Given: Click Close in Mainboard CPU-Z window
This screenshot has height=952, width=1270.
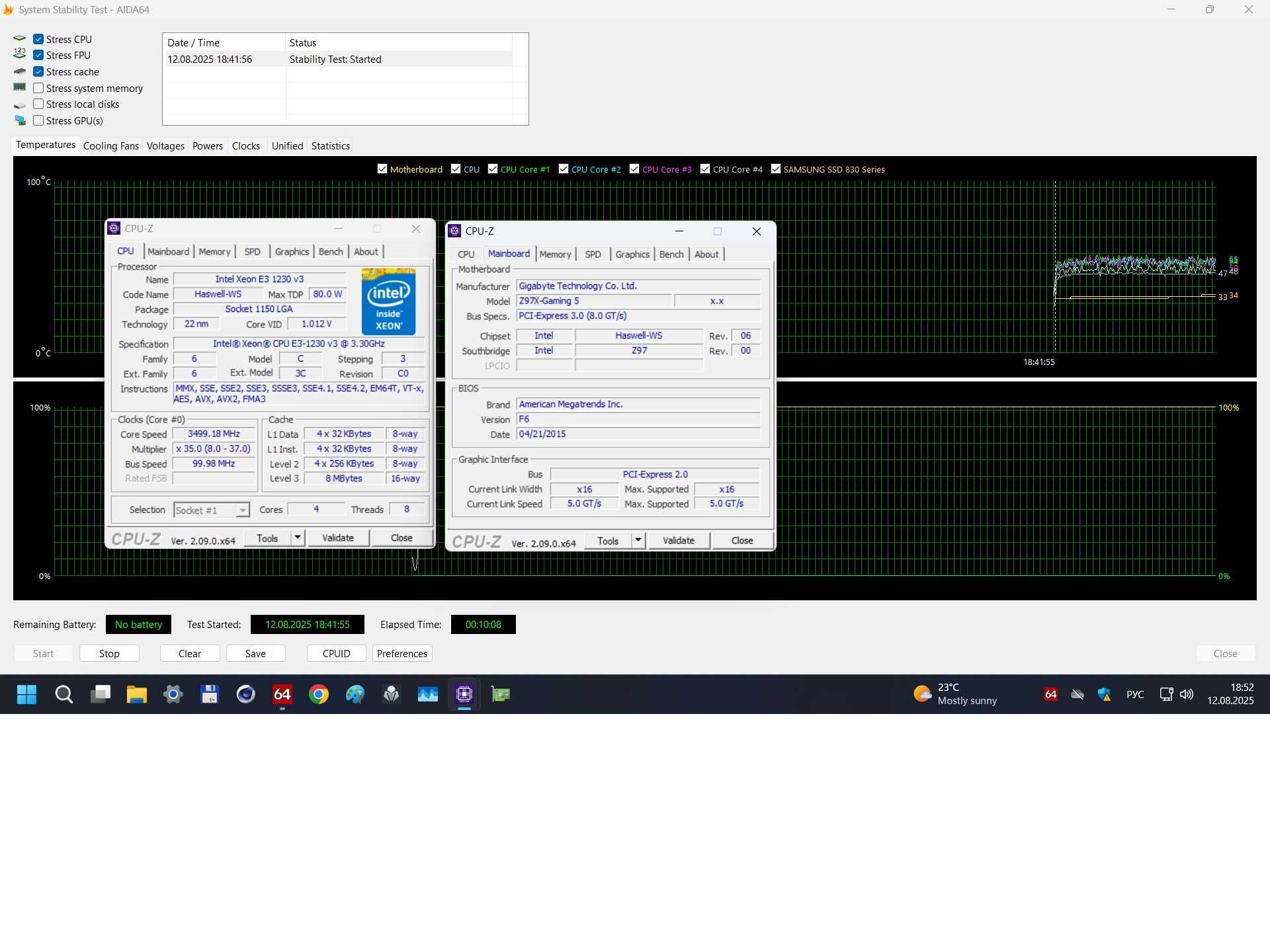Looking at the screenshot, I should (x=742, y=540).
